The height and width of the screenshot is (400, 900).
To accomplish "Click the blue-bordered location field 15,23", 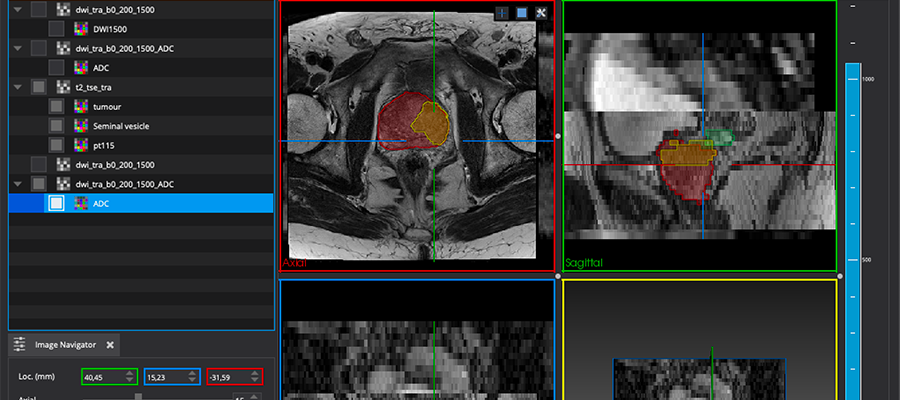I will (x=172, y=376).
